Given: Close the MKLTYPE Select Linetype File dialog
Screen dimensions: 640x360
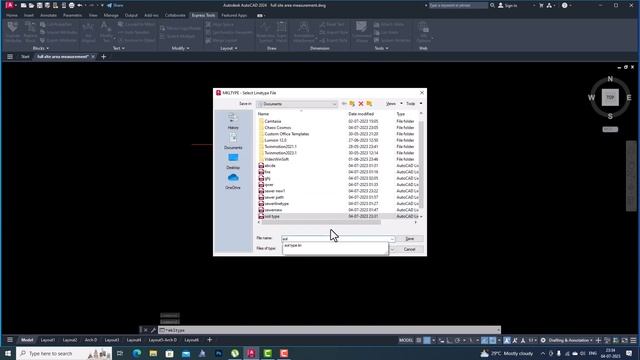Looking at the screenshot, I should tap(422, 93).
